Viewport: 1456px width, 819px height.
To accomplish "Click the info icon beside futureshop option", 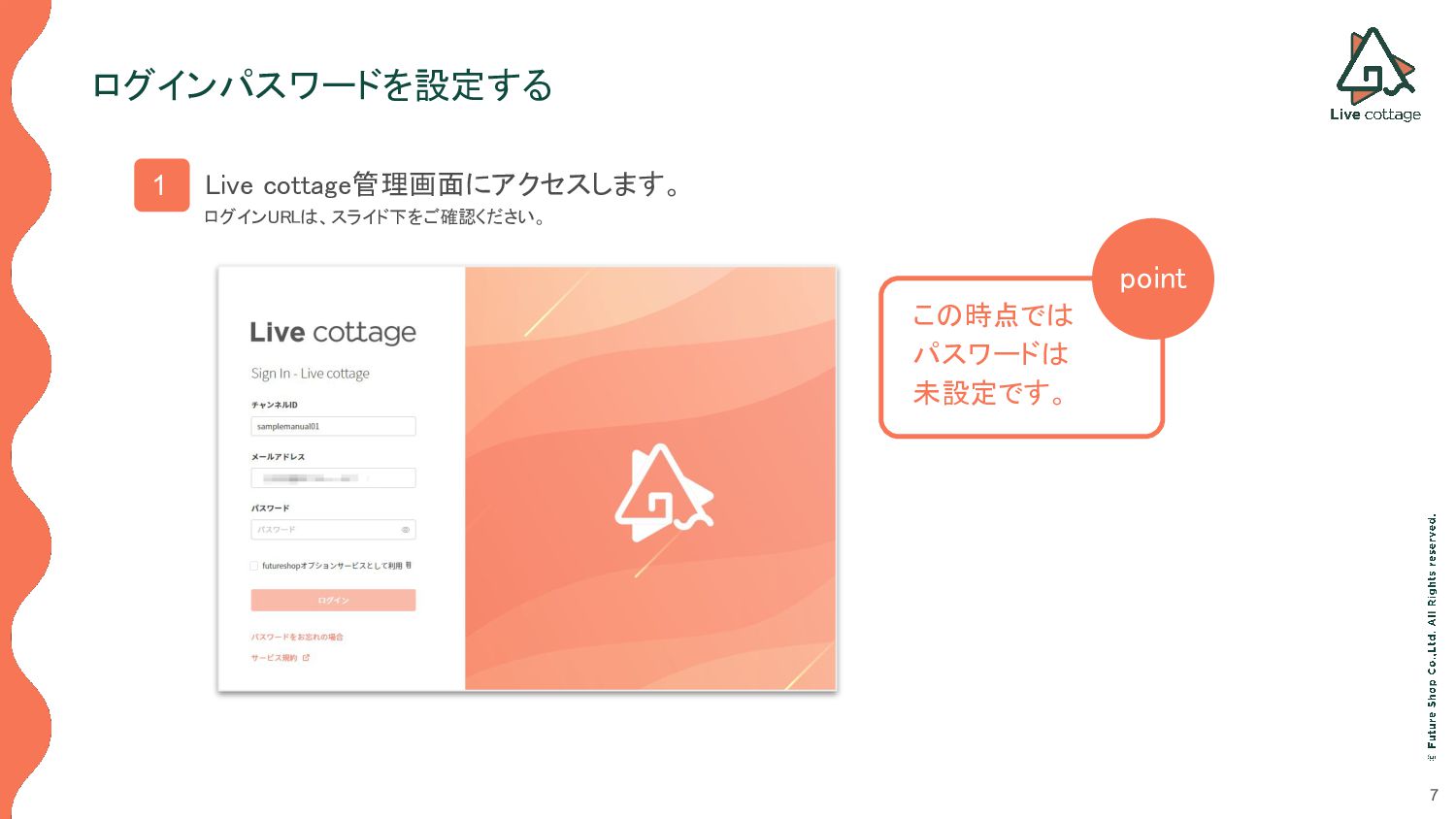I will pos(409,565).
